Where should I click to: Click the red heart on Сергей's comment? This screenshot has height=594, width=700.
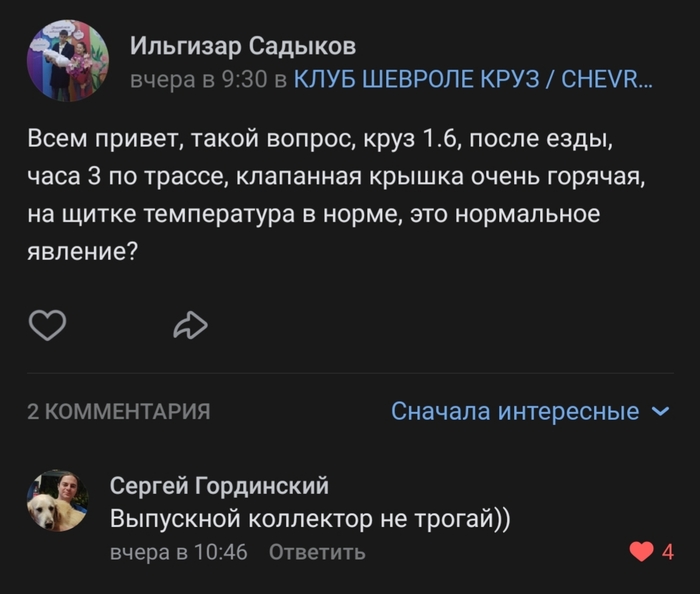click(x=640, y=551)
